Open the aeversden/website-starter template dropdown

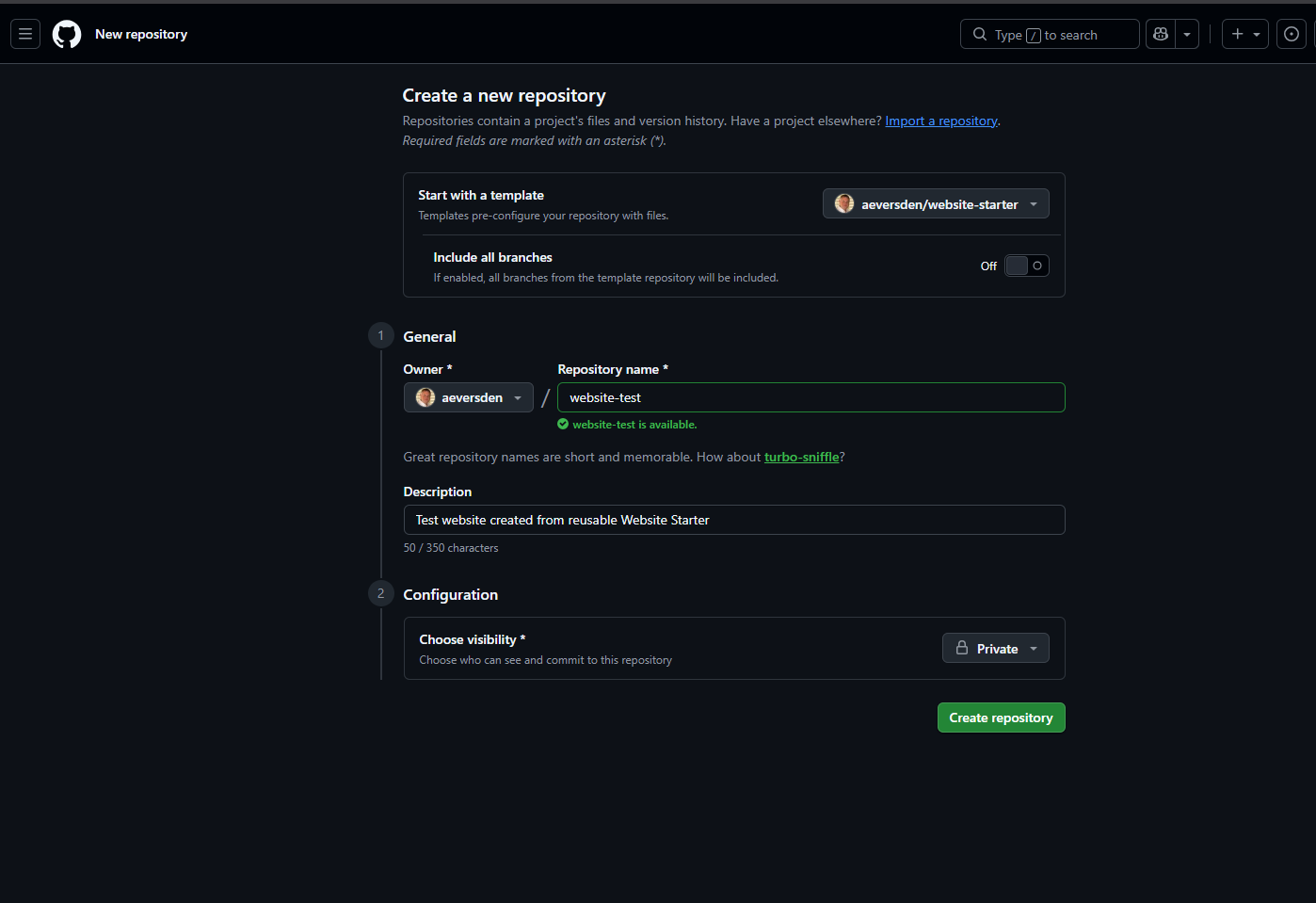point(936,203)
